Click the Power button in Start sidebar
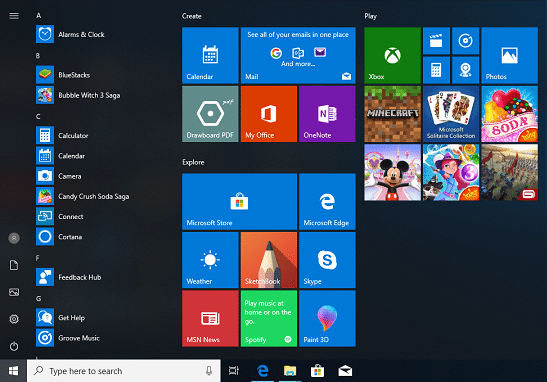Screen dimensions: 547x382 14,346
